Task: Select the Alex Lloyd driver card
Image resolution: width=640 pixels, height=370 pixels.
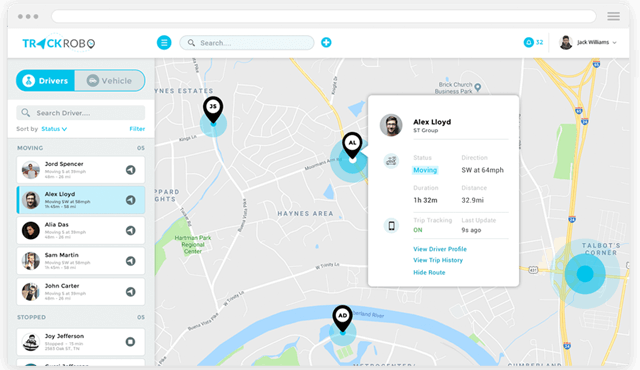Action: click(81, 200)
